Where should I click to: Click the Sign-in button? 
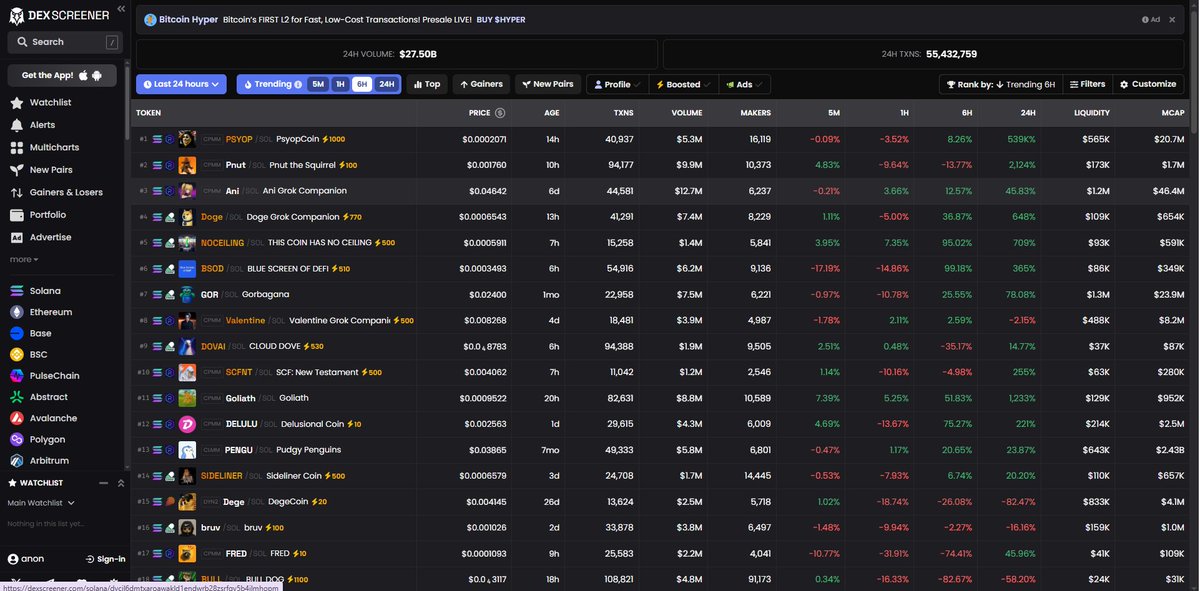(105, 559)
